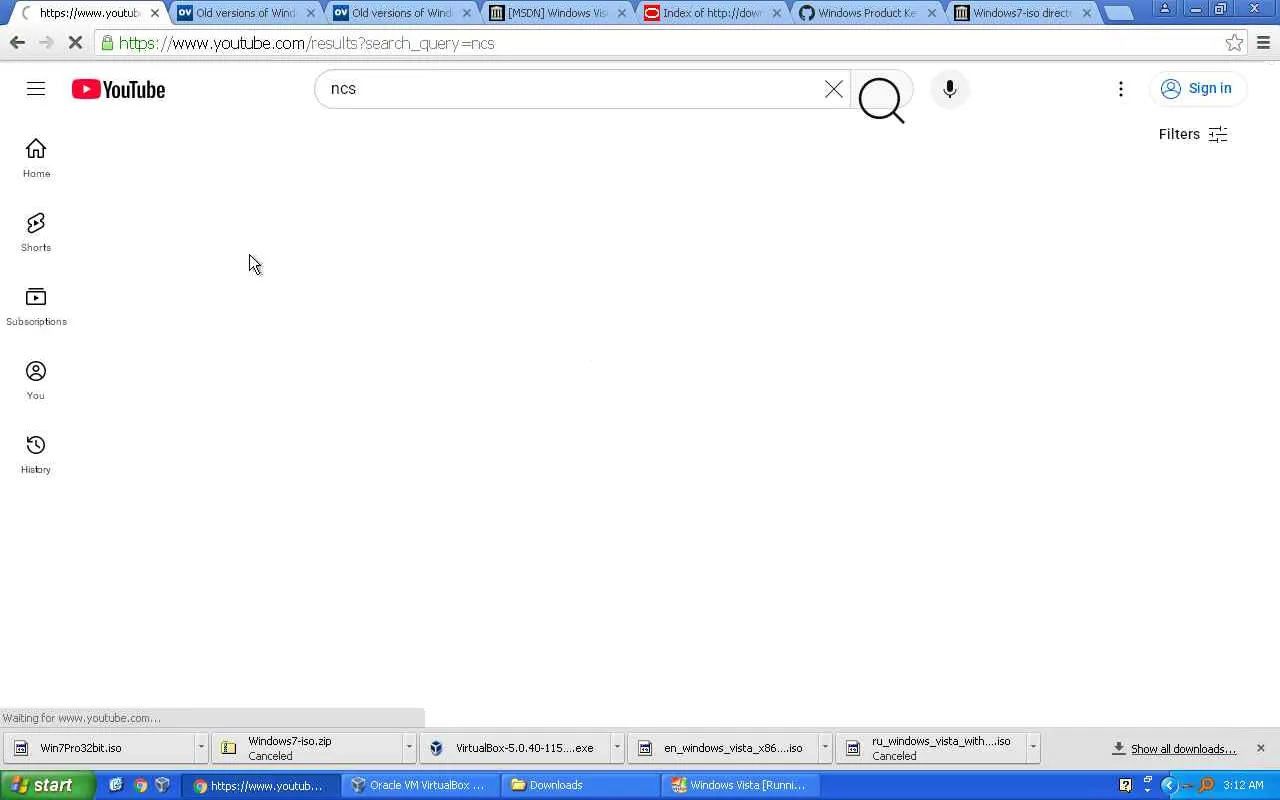The image size is (1280, 800).
Task: Click the YouTube search input field
Action: coord(573,89)
